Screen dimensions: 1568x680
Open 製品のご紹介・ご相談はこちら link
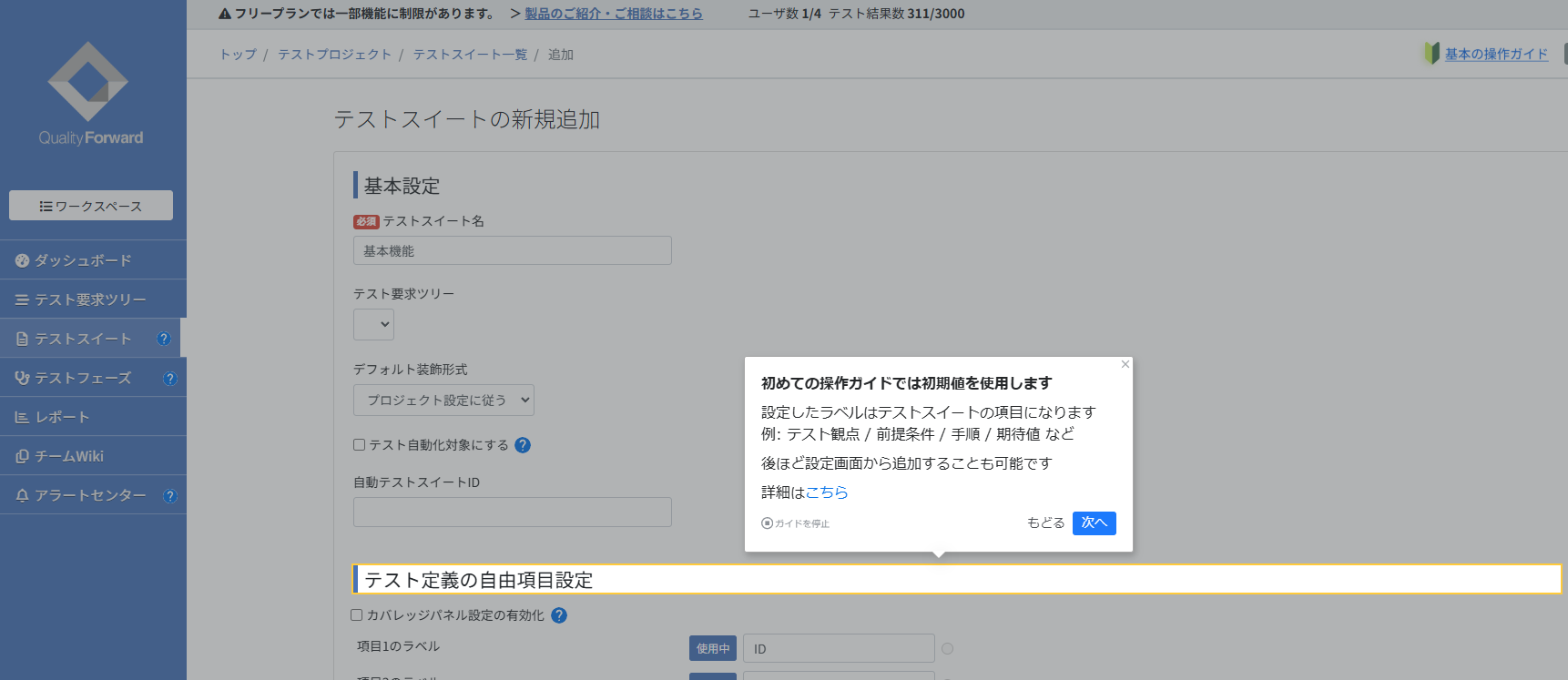click(614, 14)
